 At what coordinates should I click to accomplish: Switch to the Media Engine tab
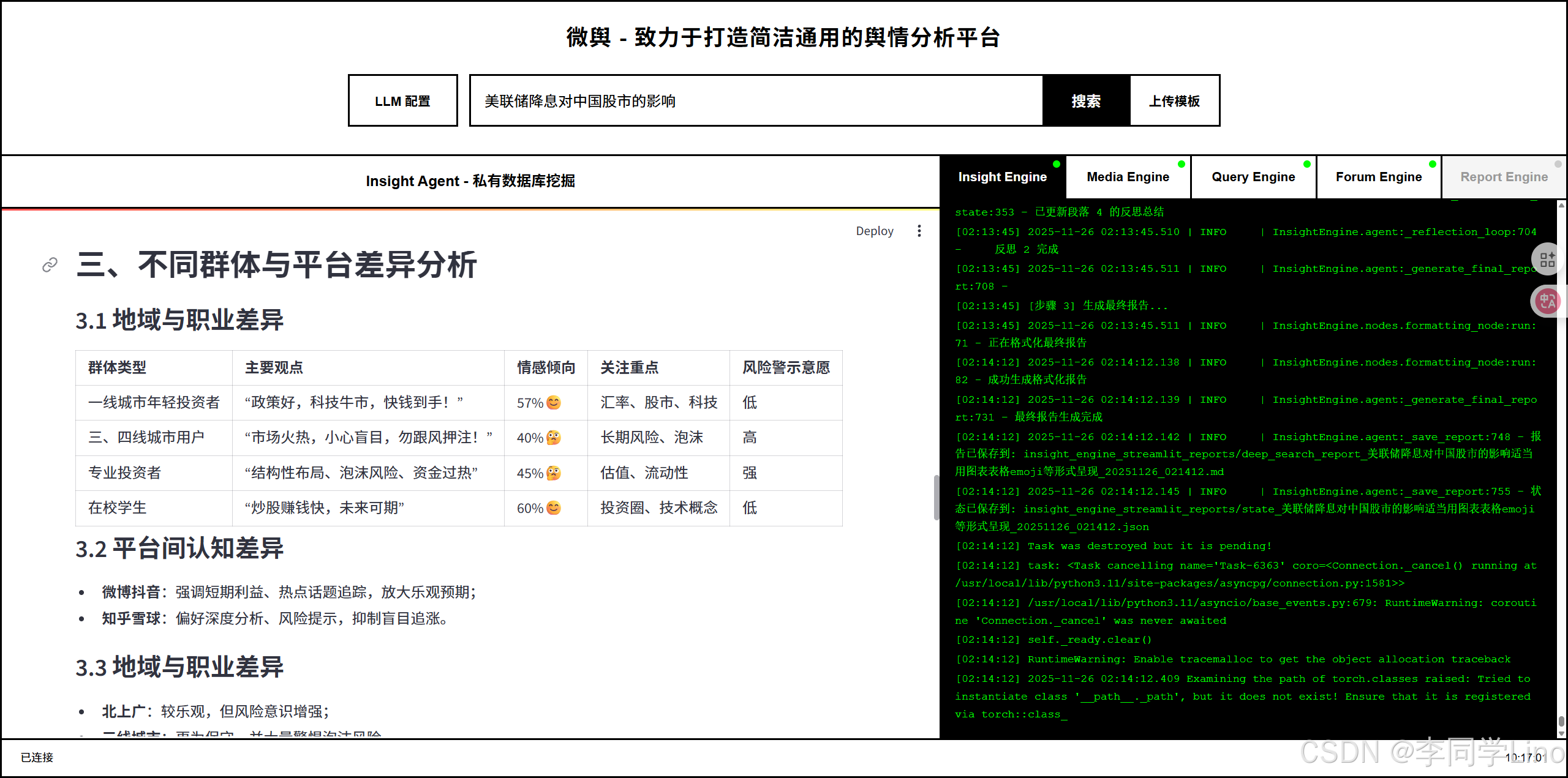point(1128,178)
